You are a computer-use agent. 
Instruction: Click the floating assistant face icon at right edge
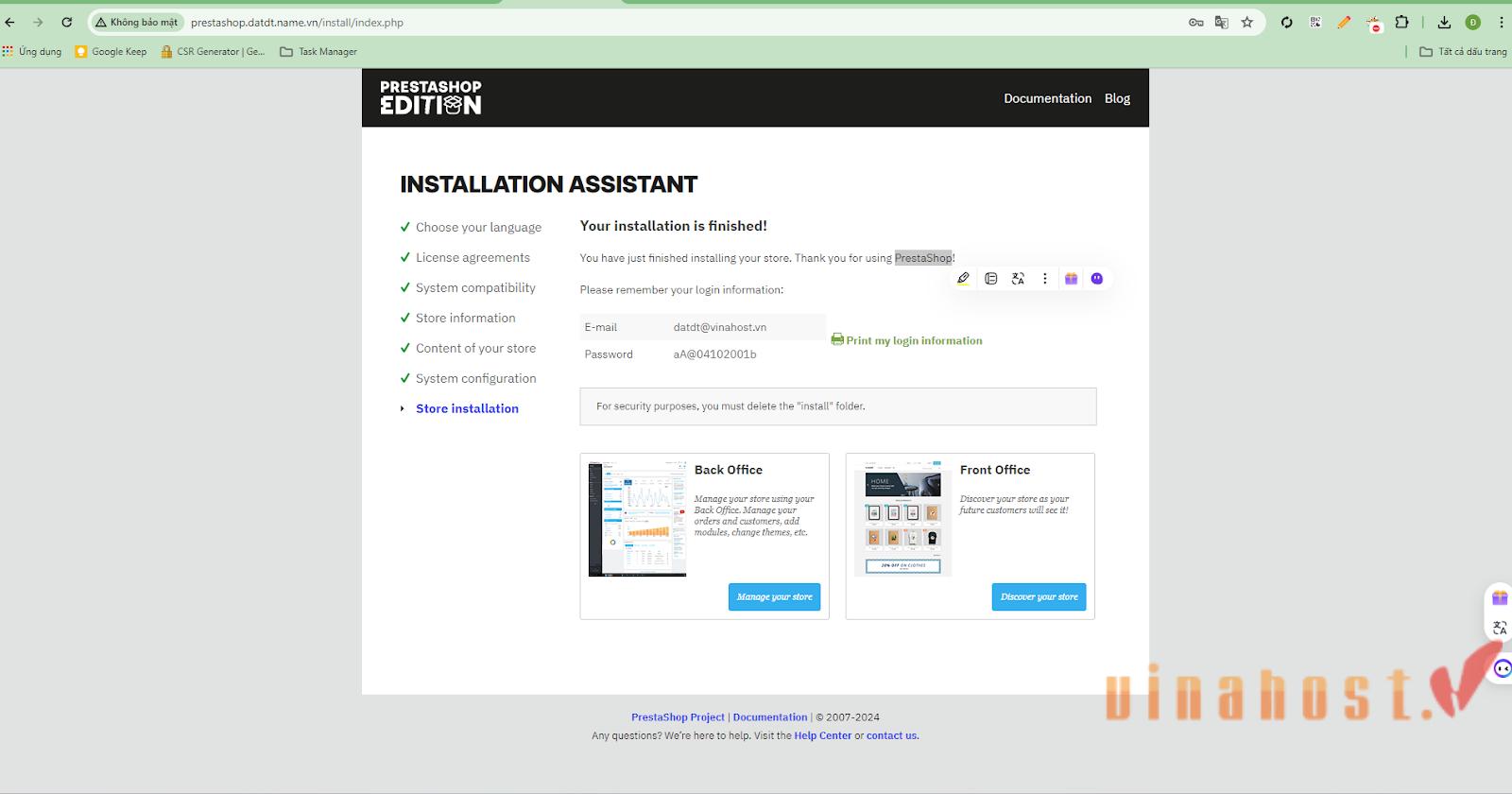[x=1503, y=669]
